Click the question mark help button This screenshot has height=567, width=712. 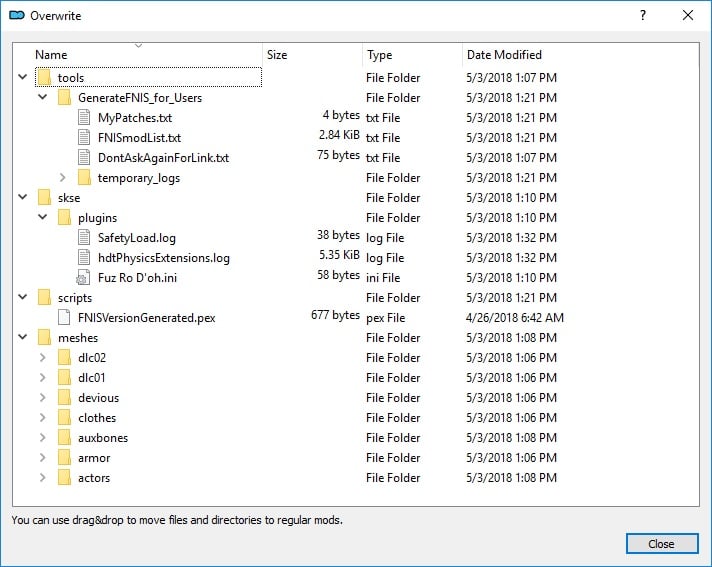643,15
